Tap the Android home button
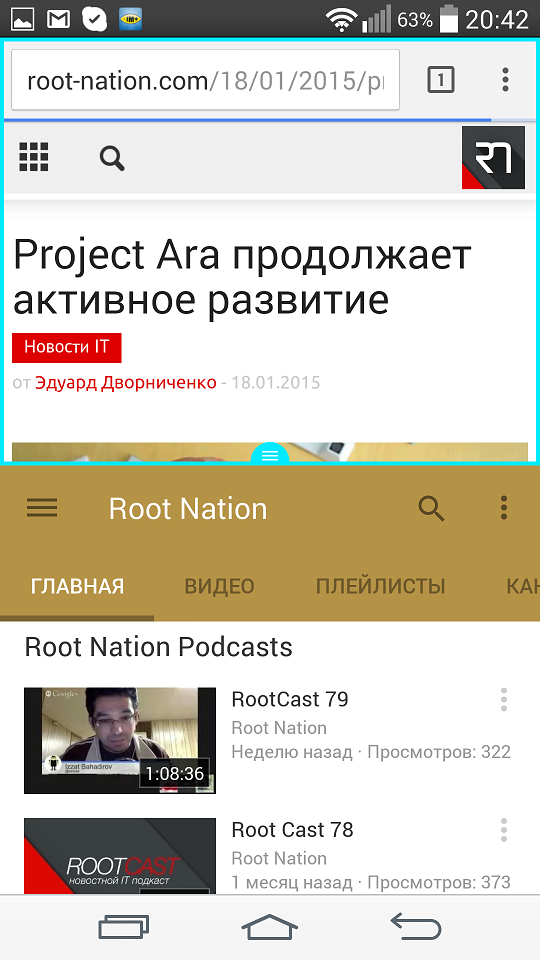The image size is (540, 960). [270, 927]
